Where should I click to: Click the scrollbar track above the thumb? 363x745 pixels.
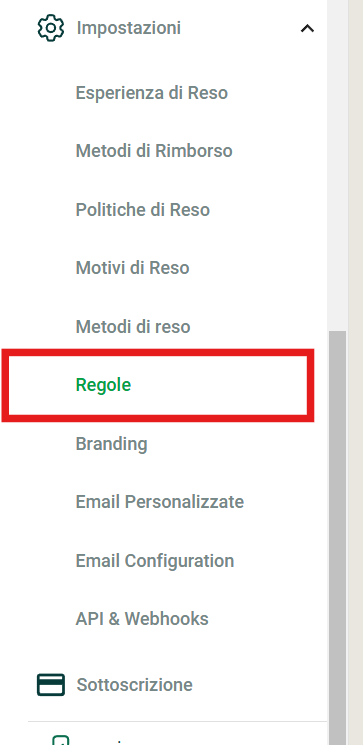[337, 165]
